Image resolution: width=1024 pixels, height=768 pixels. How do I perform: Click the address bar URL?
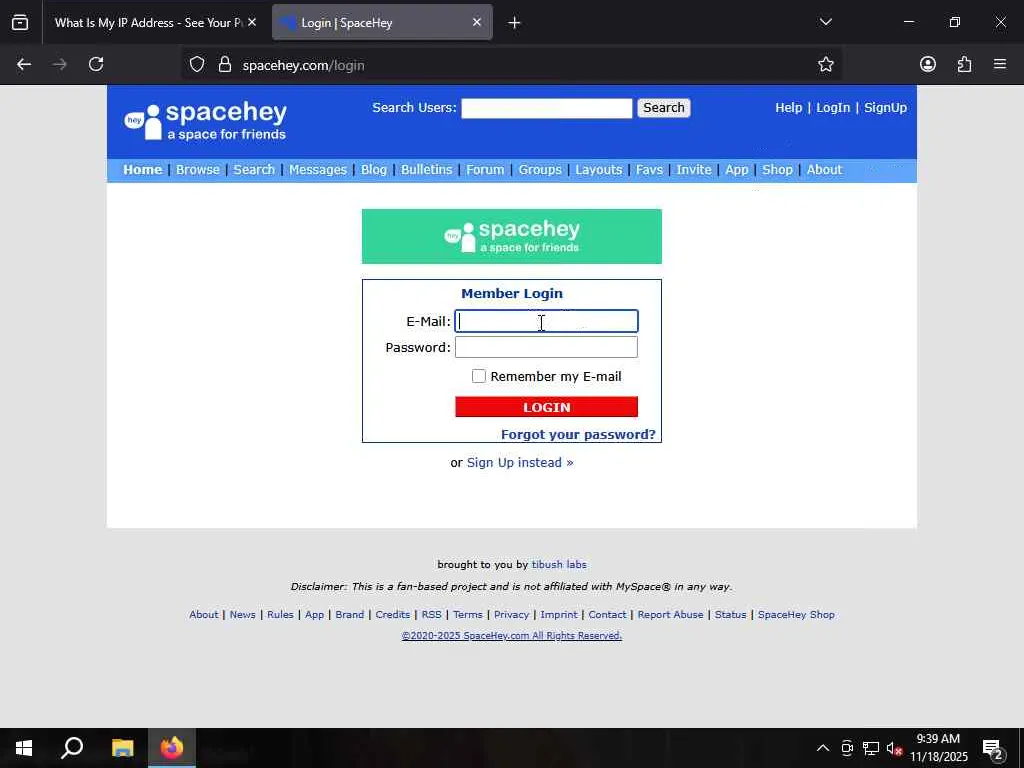(x=303, y=65)
